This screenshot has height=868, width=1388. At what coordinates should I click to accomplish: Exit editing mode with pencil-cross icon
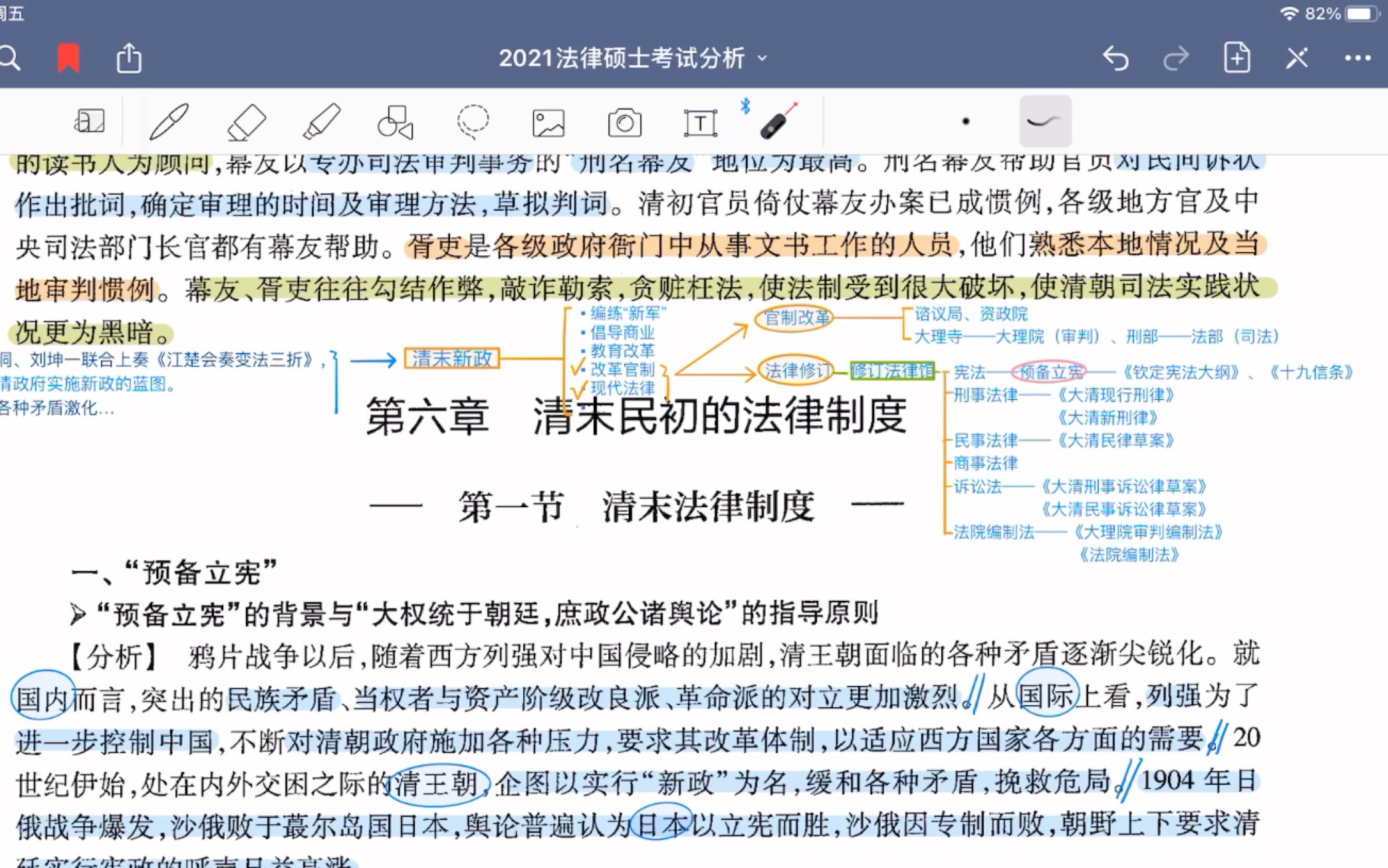(x=1297, y=58)
